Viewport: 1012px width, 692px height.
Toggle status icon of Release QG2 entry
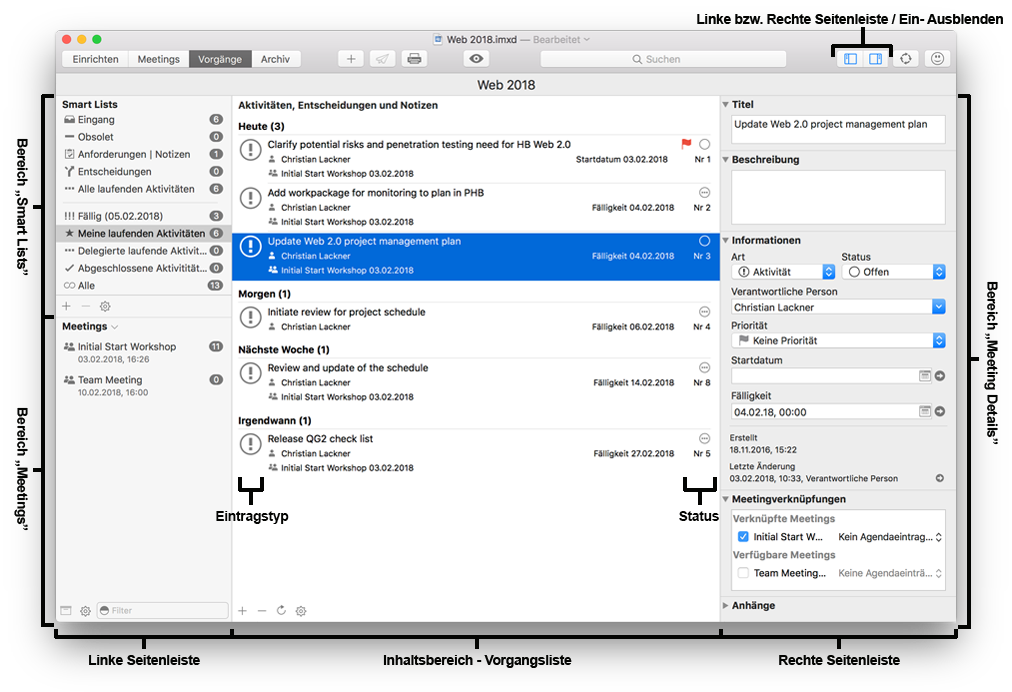(x=705, y=438)
